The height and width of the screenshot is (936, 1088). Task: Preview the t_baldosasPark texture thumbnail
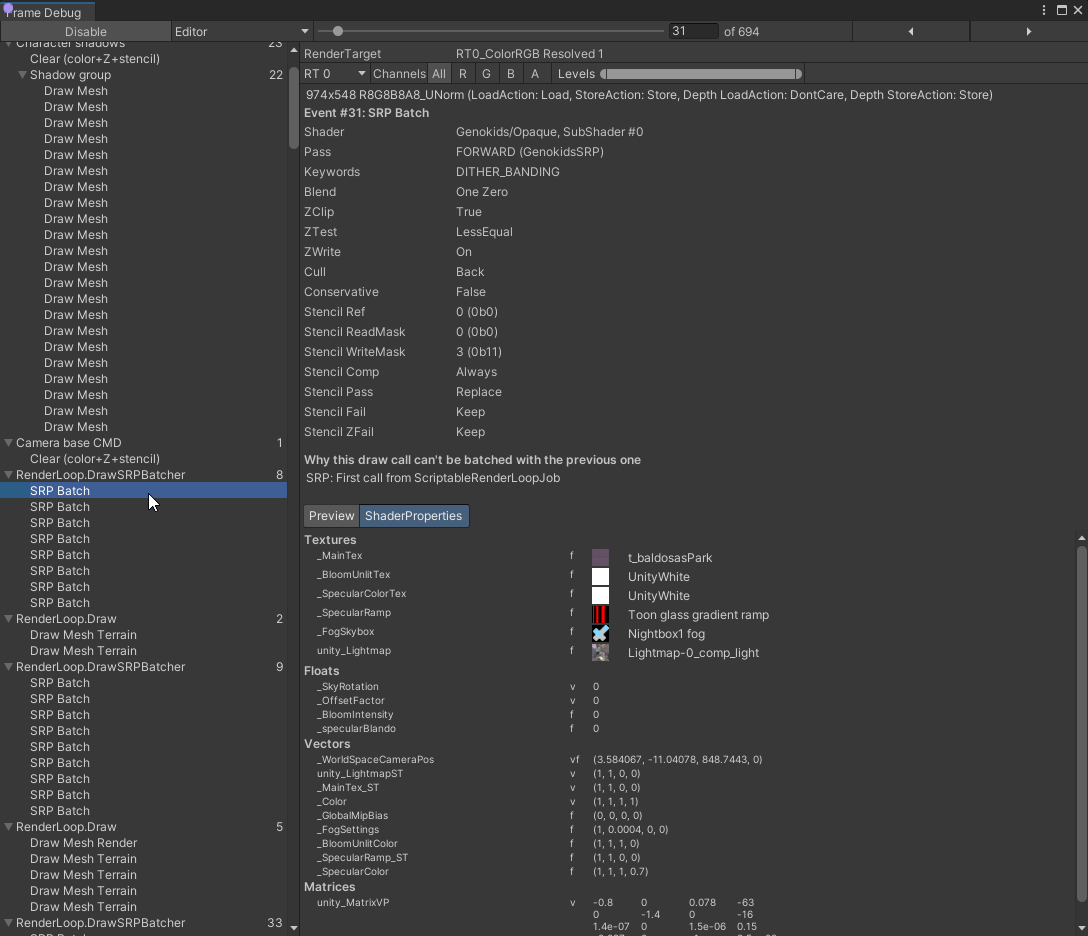point(600,556)
